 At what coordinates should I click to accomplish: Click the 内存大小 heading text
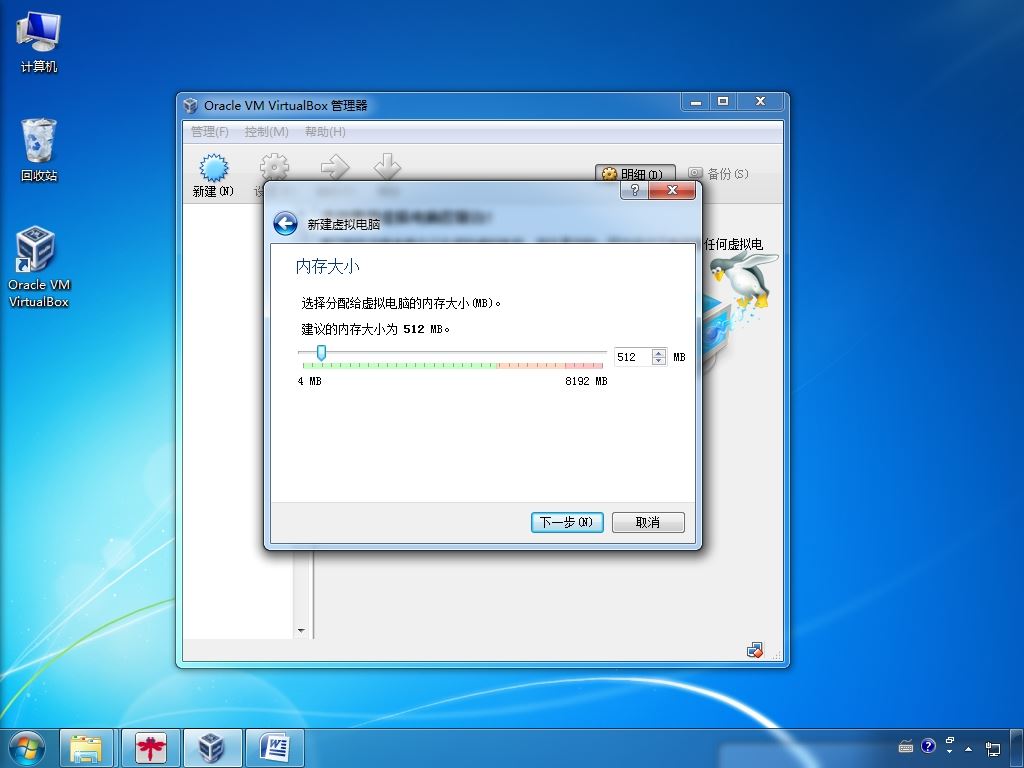click(327, 266)
